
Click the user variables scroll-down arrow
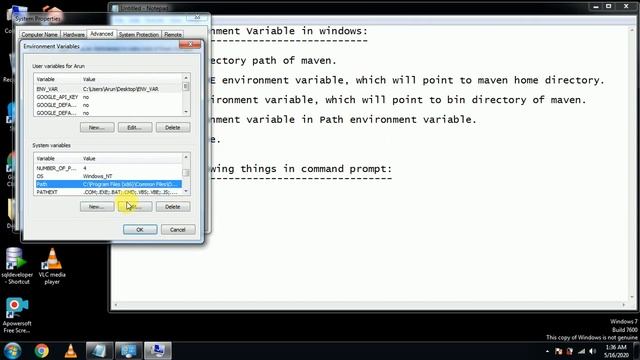[x=186, y=112]
